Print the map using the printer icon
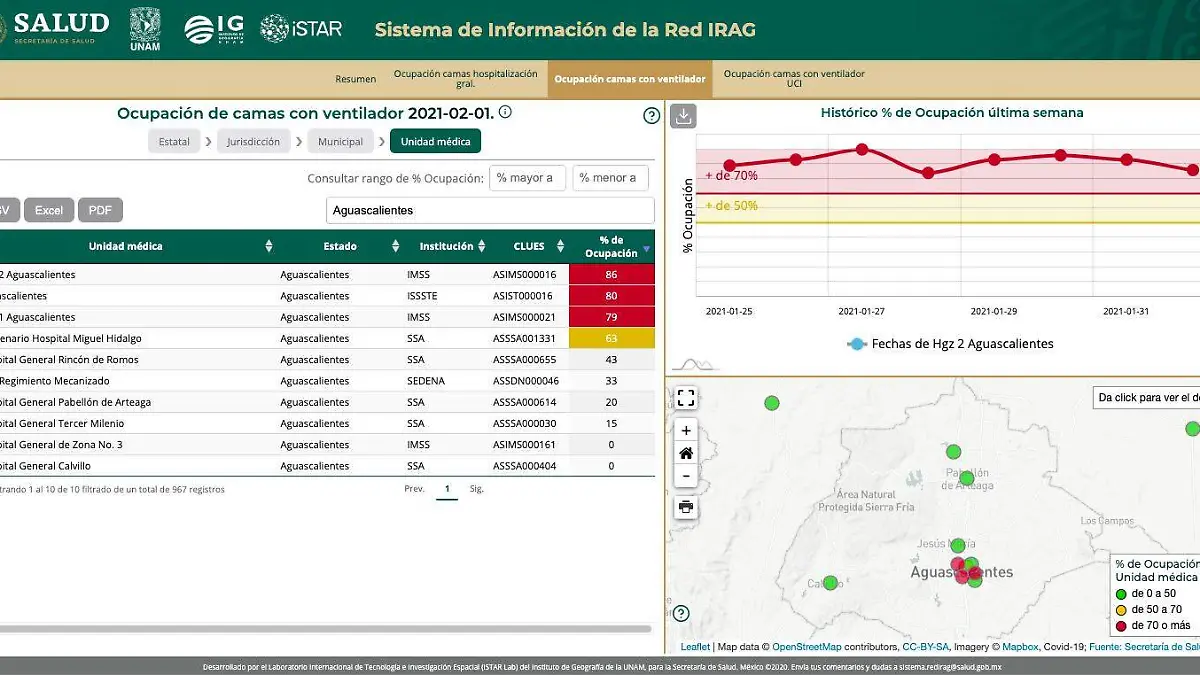 pyautogui.click(x=686, y=508)
